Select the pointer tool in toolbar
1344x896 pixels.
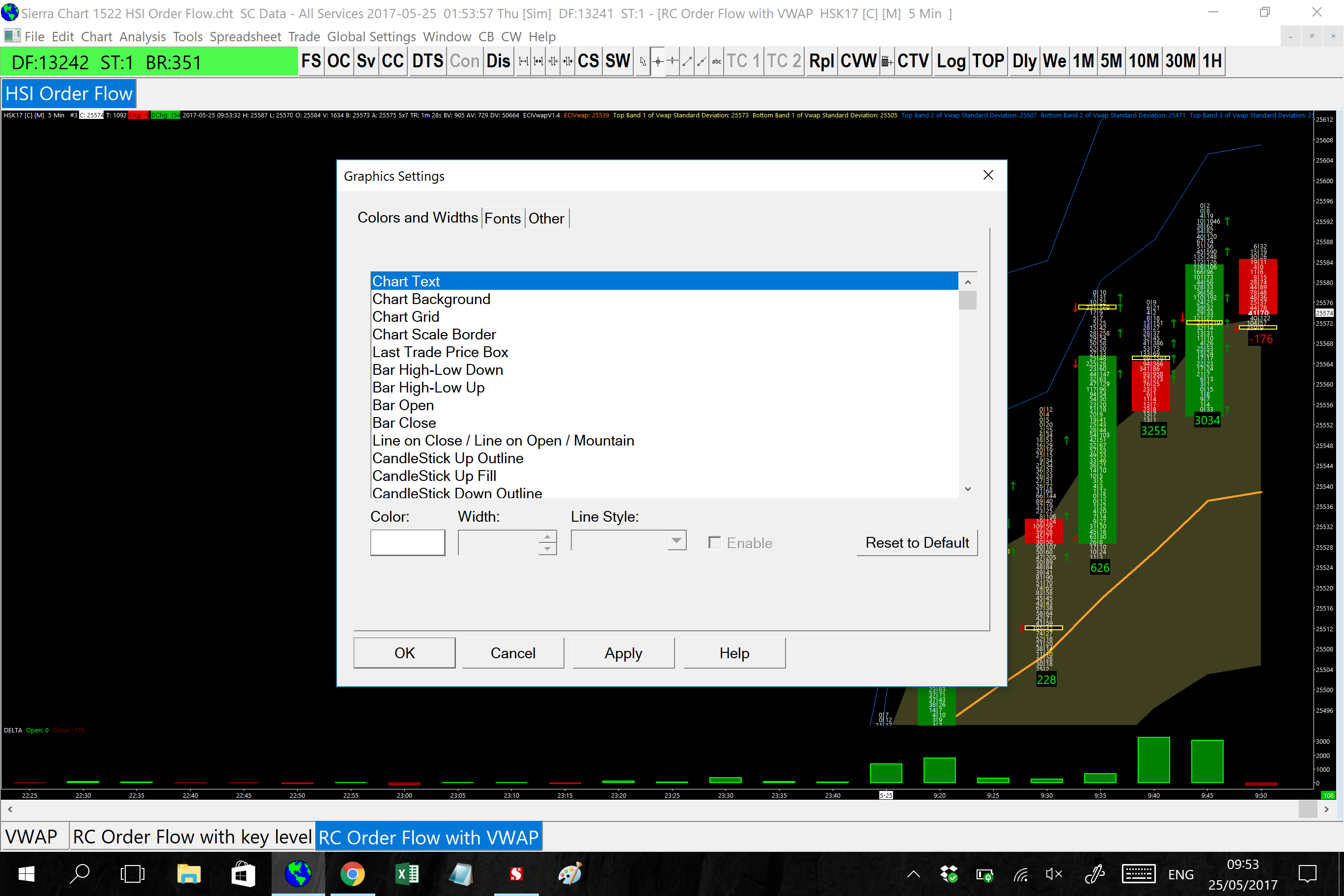643,61
